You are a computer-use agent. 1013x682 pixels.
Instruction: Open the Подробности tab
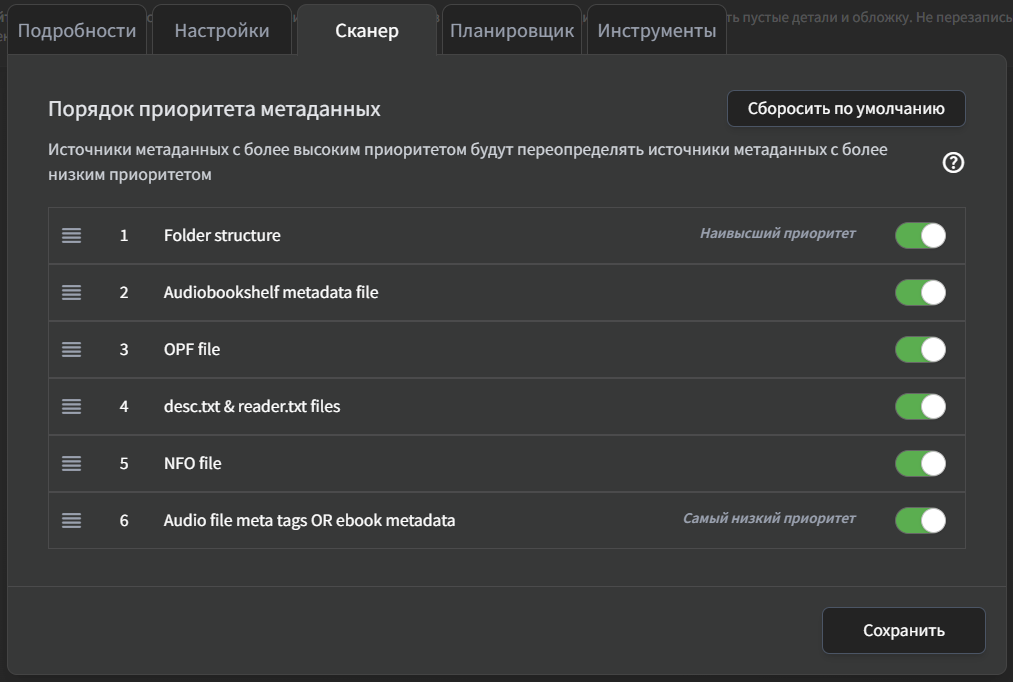point(77,31)
